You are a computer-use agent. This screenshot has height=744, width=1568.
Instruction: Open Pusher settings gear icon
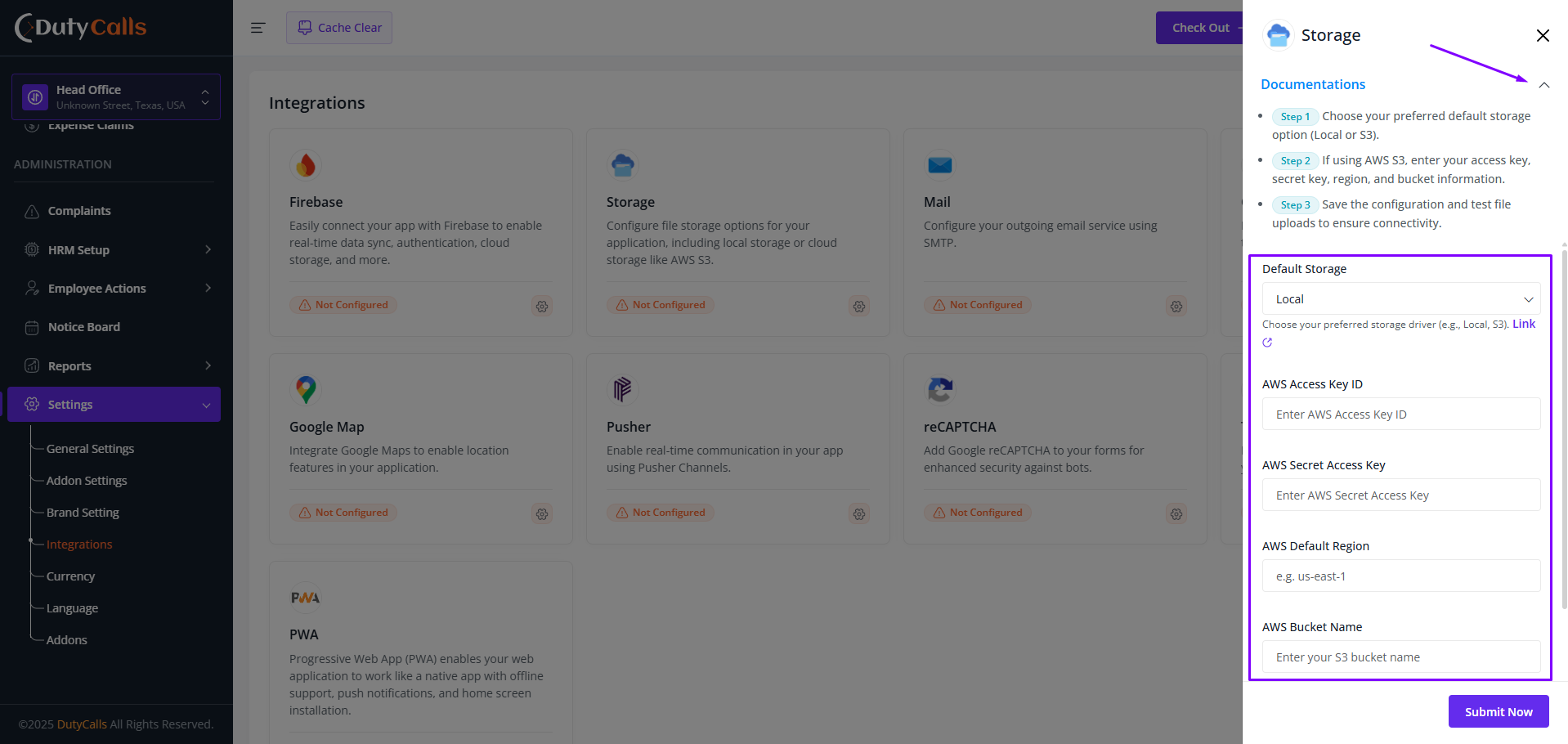[x=859, y=514]
